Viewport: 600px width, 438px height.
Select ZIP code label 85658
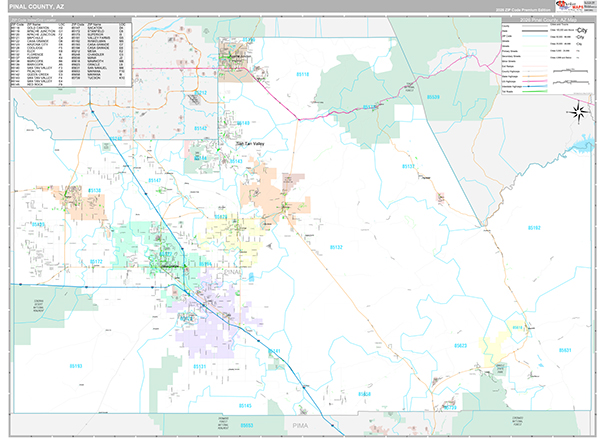tap(364, 394)
